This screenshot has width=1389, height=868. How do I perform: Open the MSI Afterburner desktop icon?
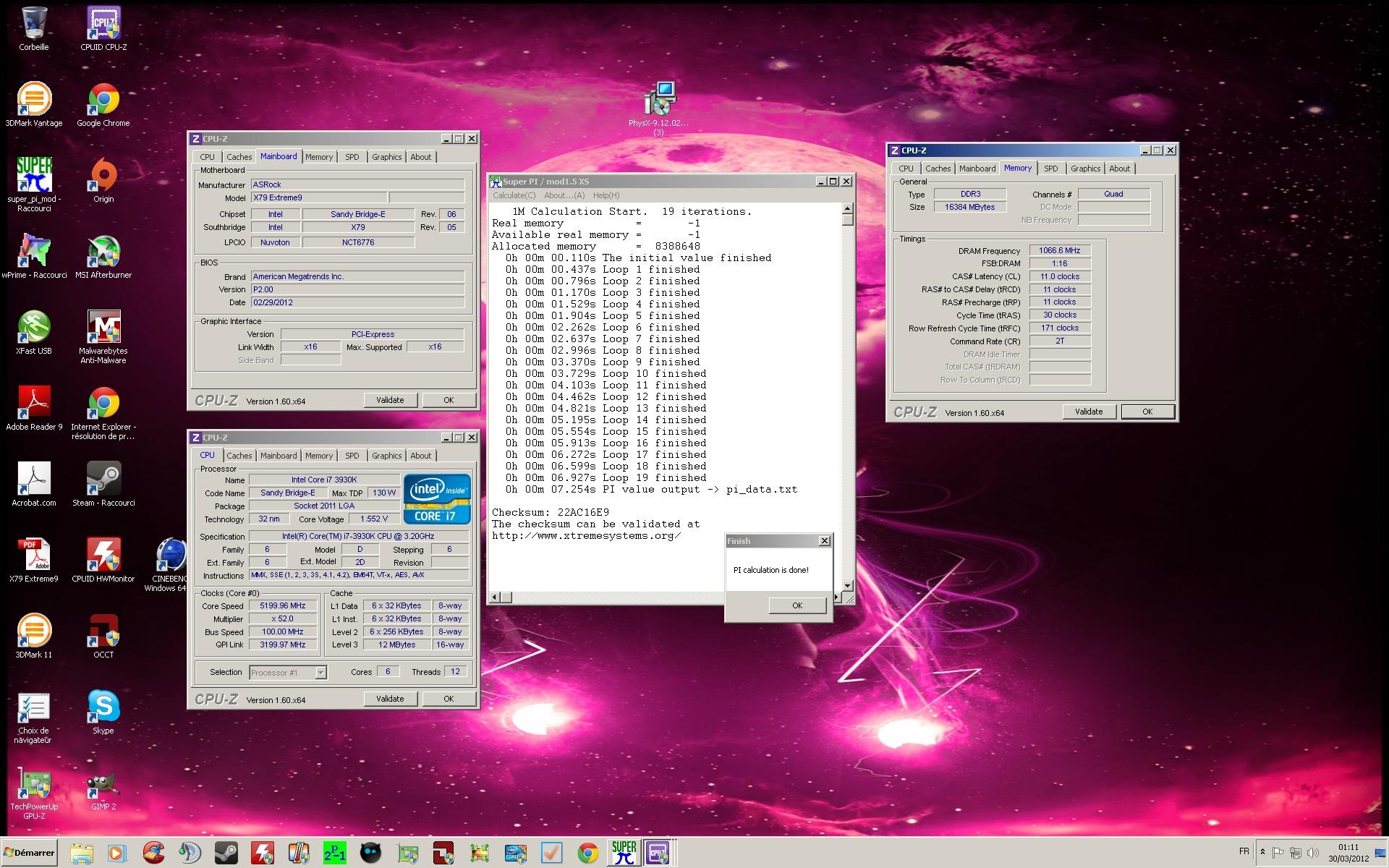pyautogui.click(x=103, y=257)
